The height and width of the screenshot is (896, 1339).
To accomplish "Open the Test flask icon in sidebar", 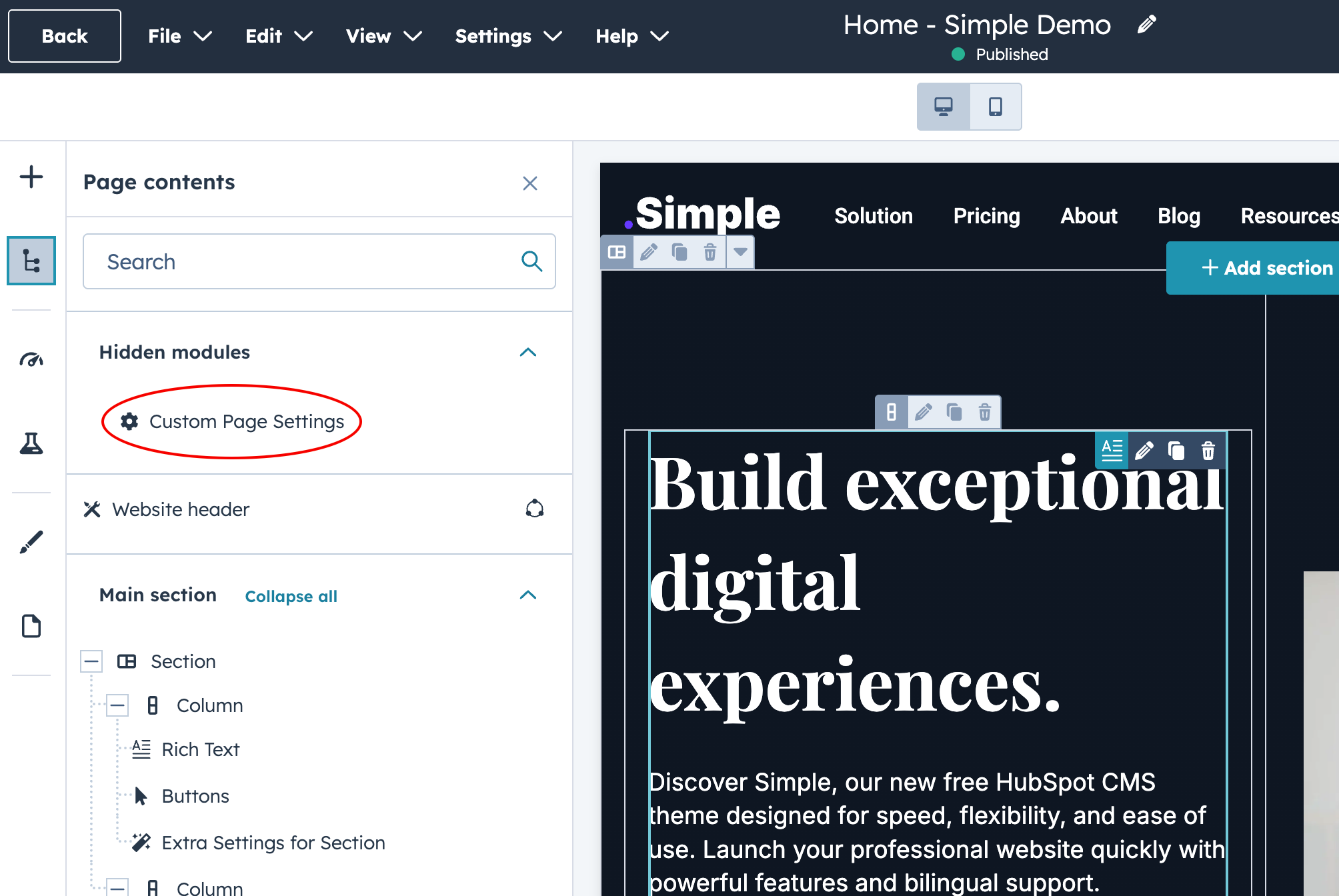I will click(31, 445).
